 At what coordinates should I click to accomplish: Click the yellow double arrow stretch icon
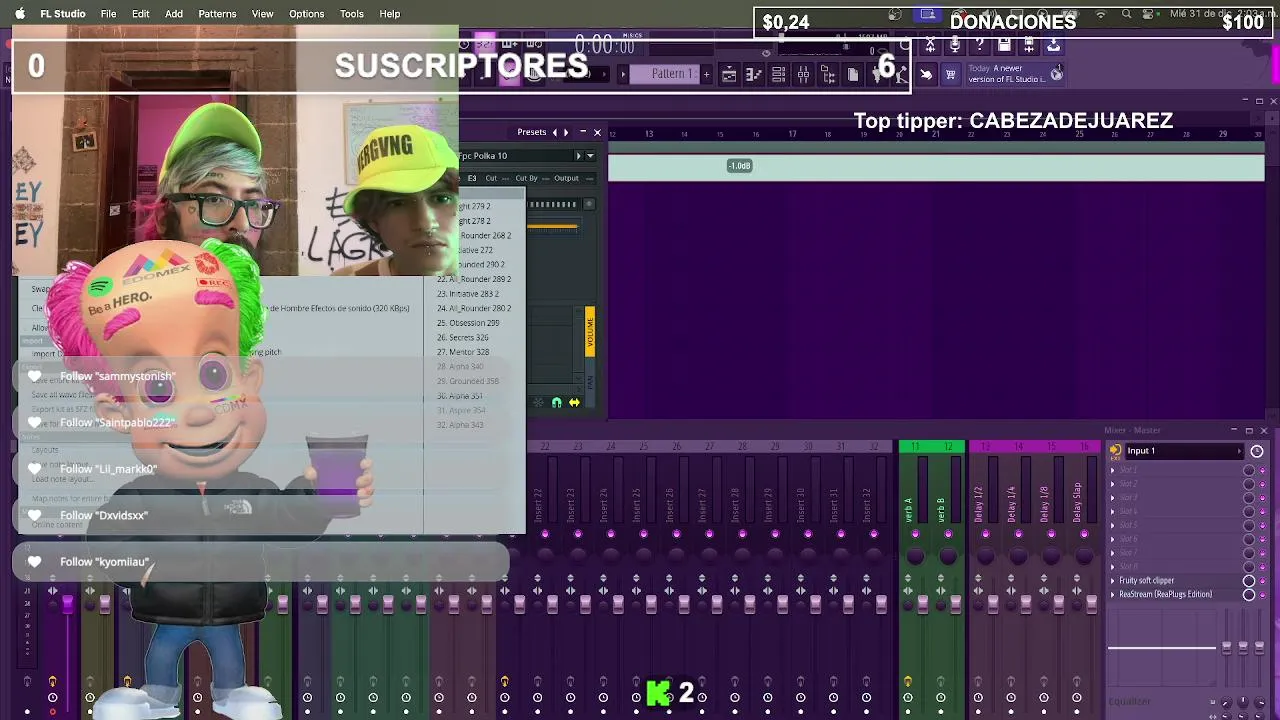574,403
